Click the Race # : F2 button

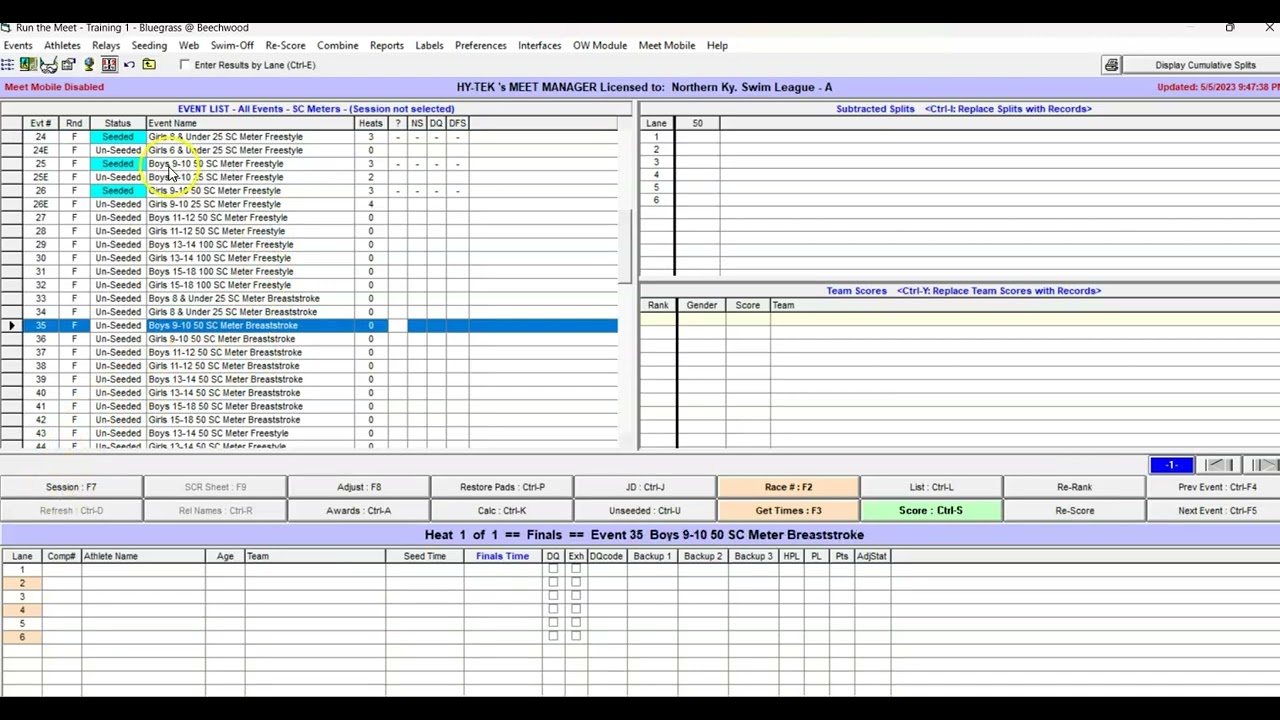[x=788, y=487]
